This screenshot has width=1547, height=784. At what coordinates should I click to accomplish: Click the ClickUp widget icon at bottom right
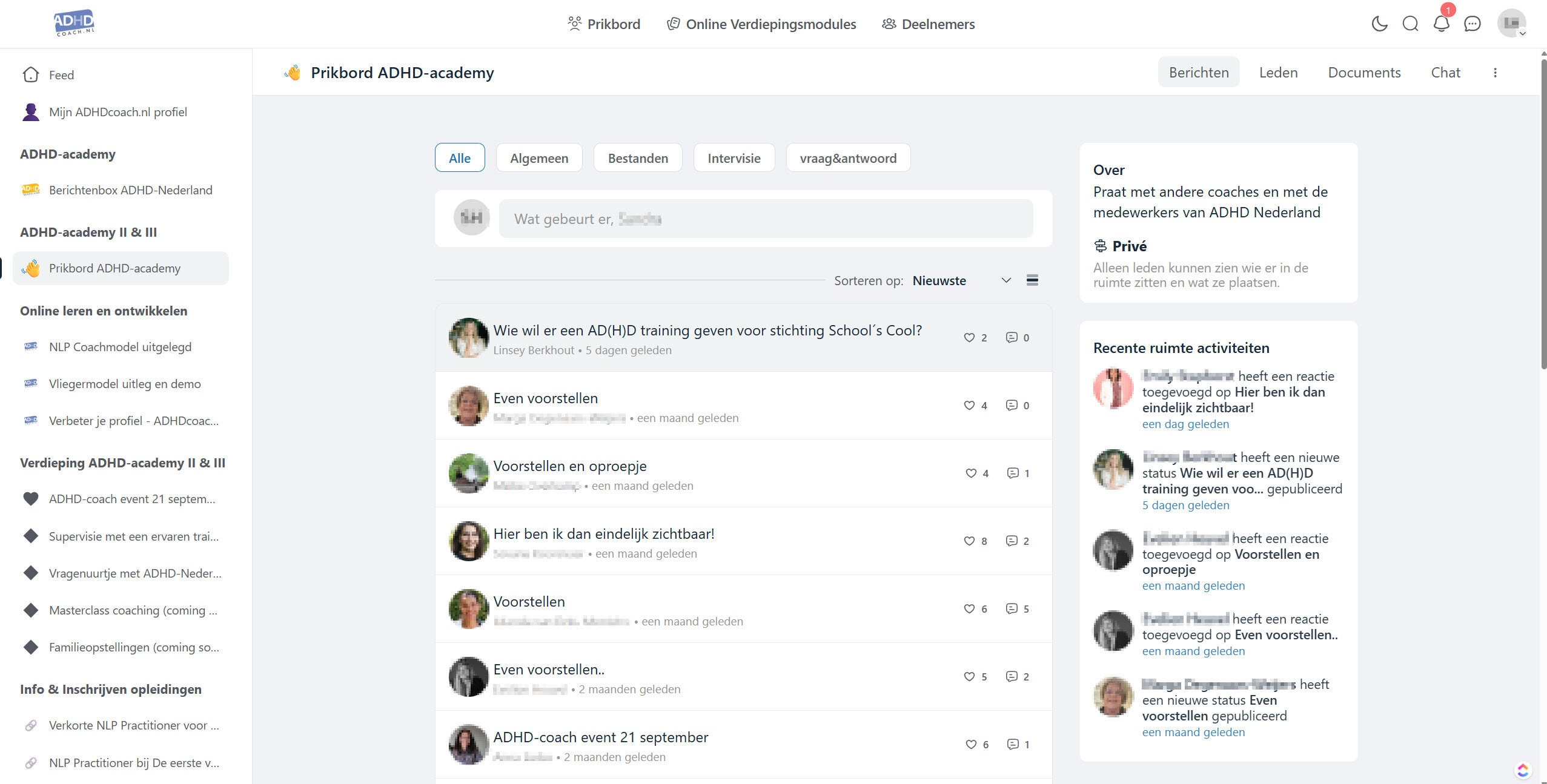[x=1523, y=770]
